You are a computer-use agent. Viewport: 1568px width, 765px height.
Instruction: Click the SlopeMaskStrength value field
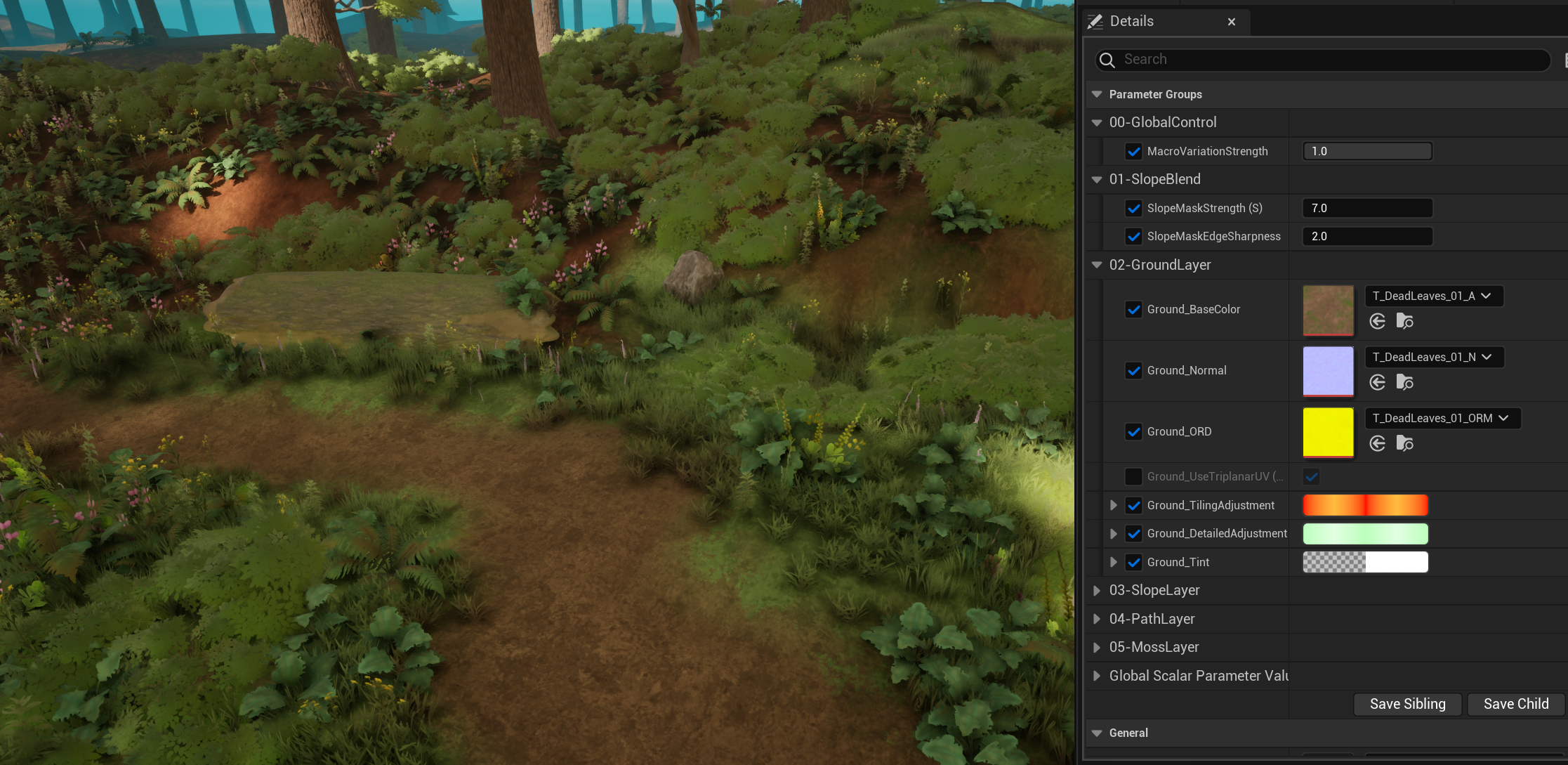pyautogui.click(x=1366, y=208)
